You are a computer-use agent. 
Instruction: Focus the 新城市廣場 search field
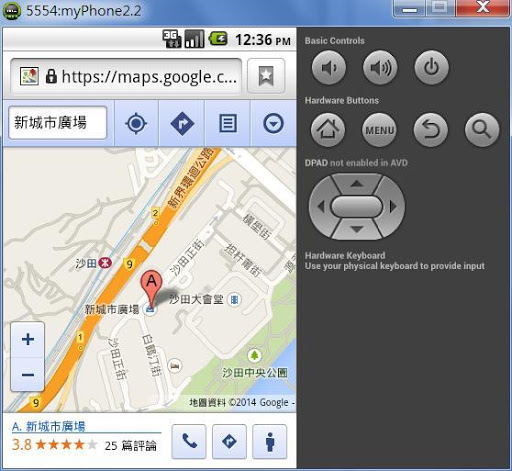58,123
